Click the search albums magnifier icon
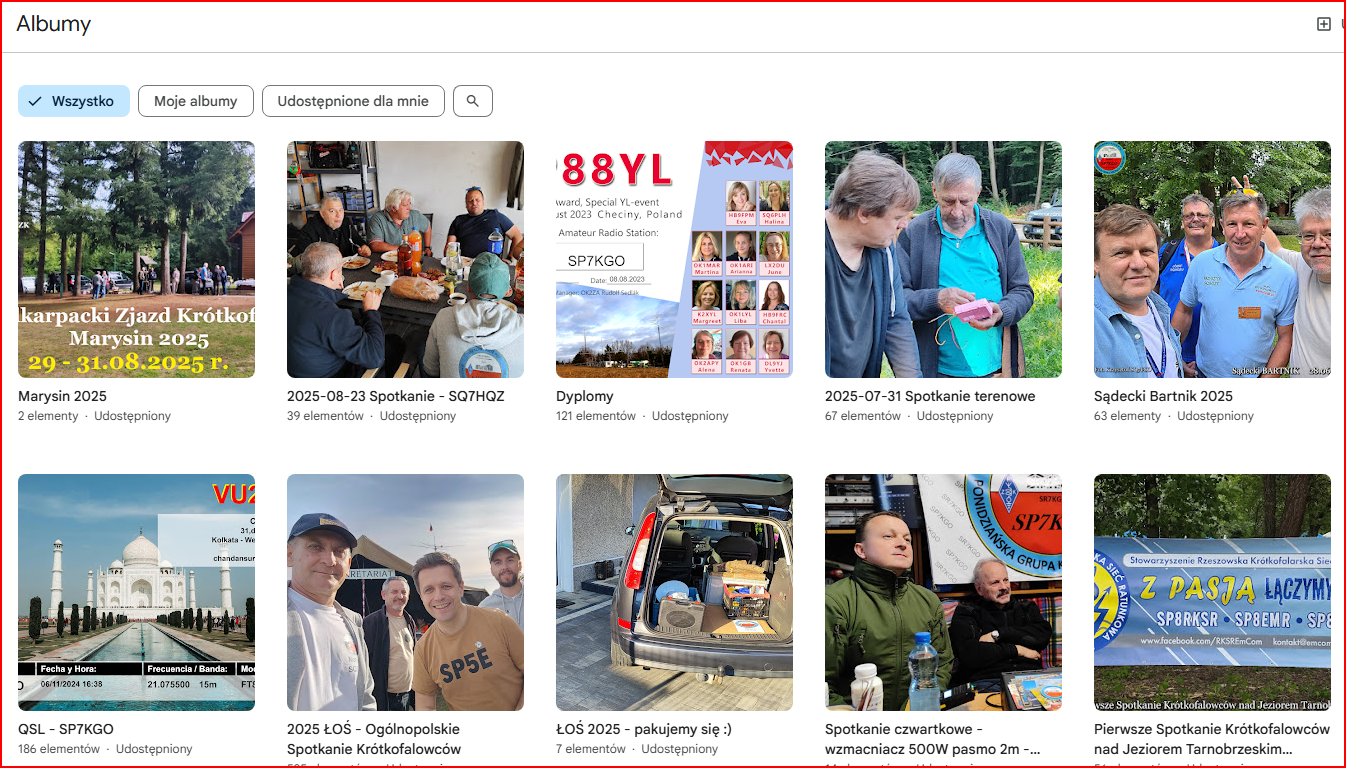Screen dimensions: 1346x768 pos(473,101)
